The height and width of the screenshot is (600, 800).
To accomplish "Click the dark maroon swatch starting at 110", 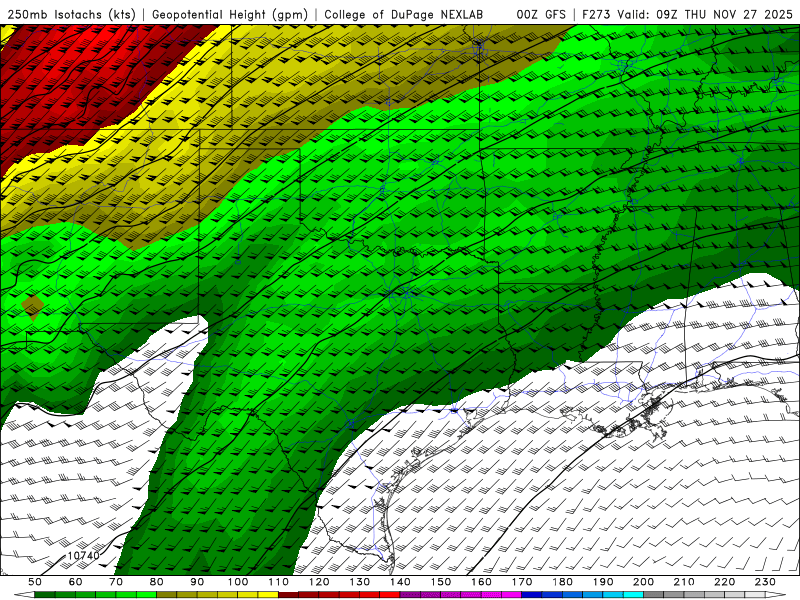I will (x=288, y=595).
